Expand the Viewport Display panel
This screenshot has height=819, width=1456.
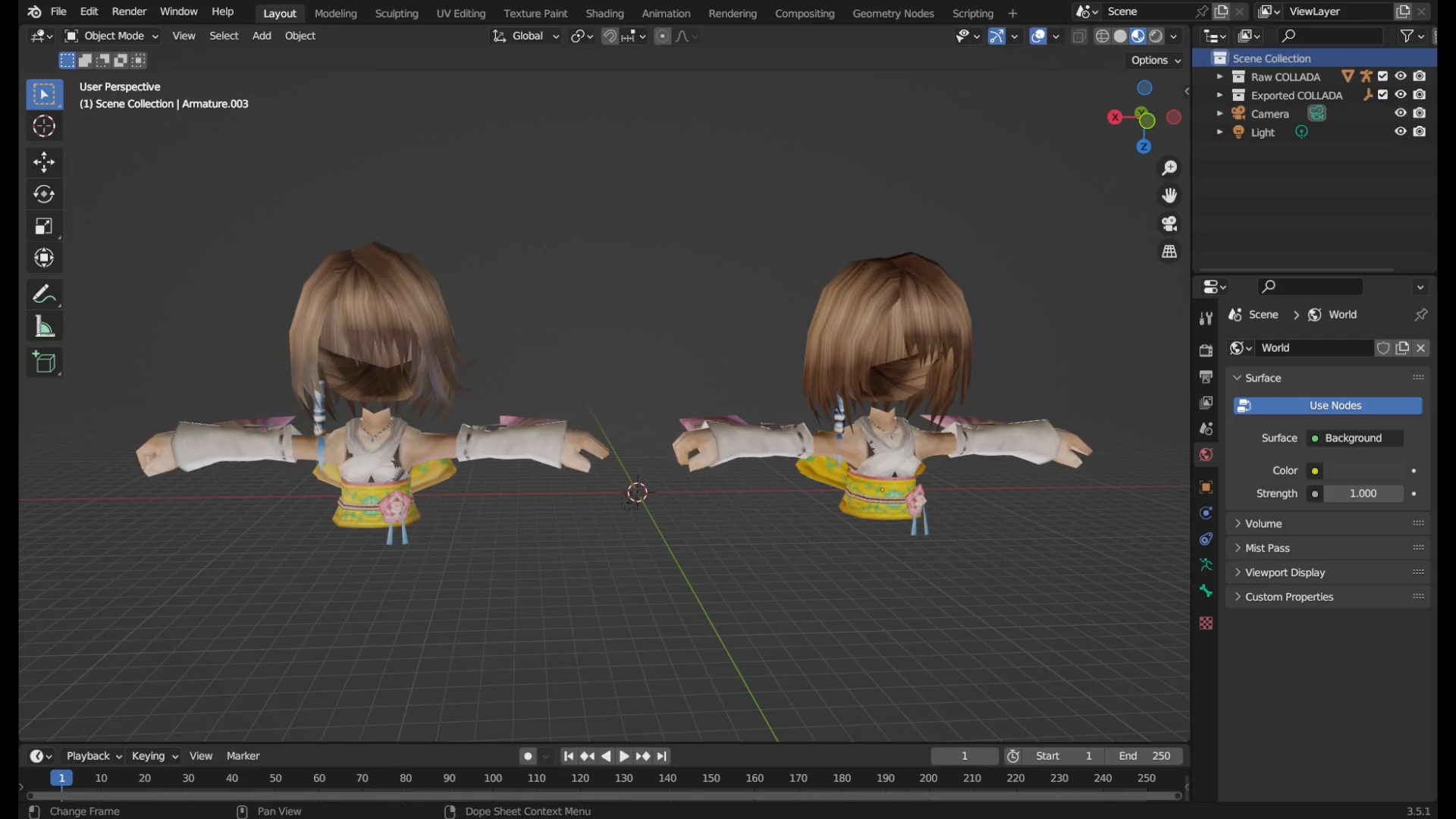pos(1285,573)
